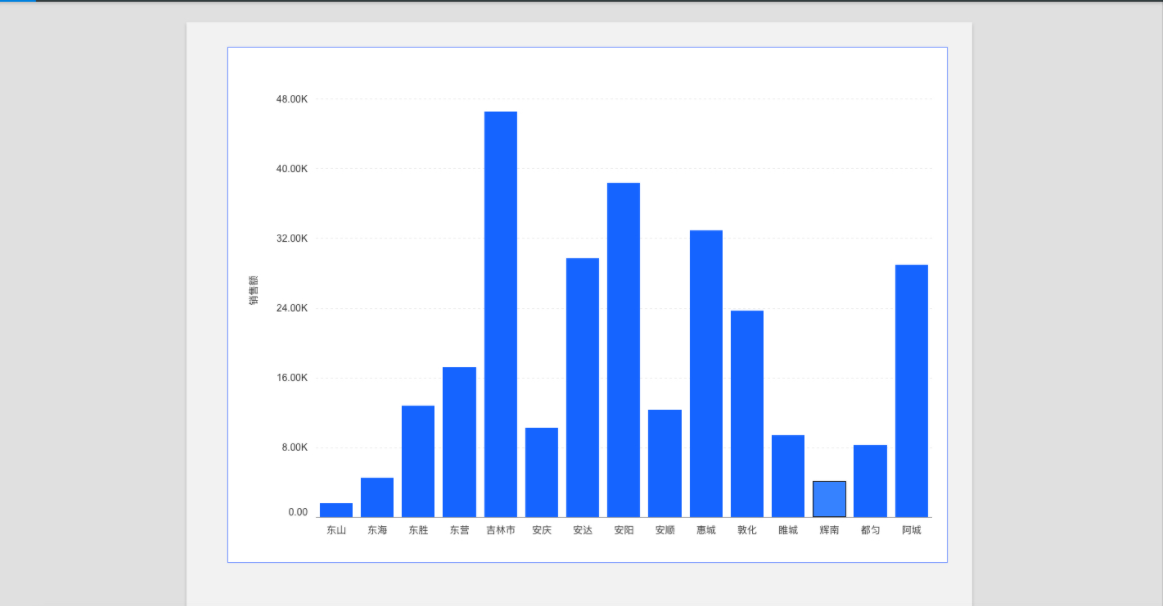Click the 0.00 y-axis tick label
The image size is (1163, 606).
pyautogui.click(x=298, y=513)
